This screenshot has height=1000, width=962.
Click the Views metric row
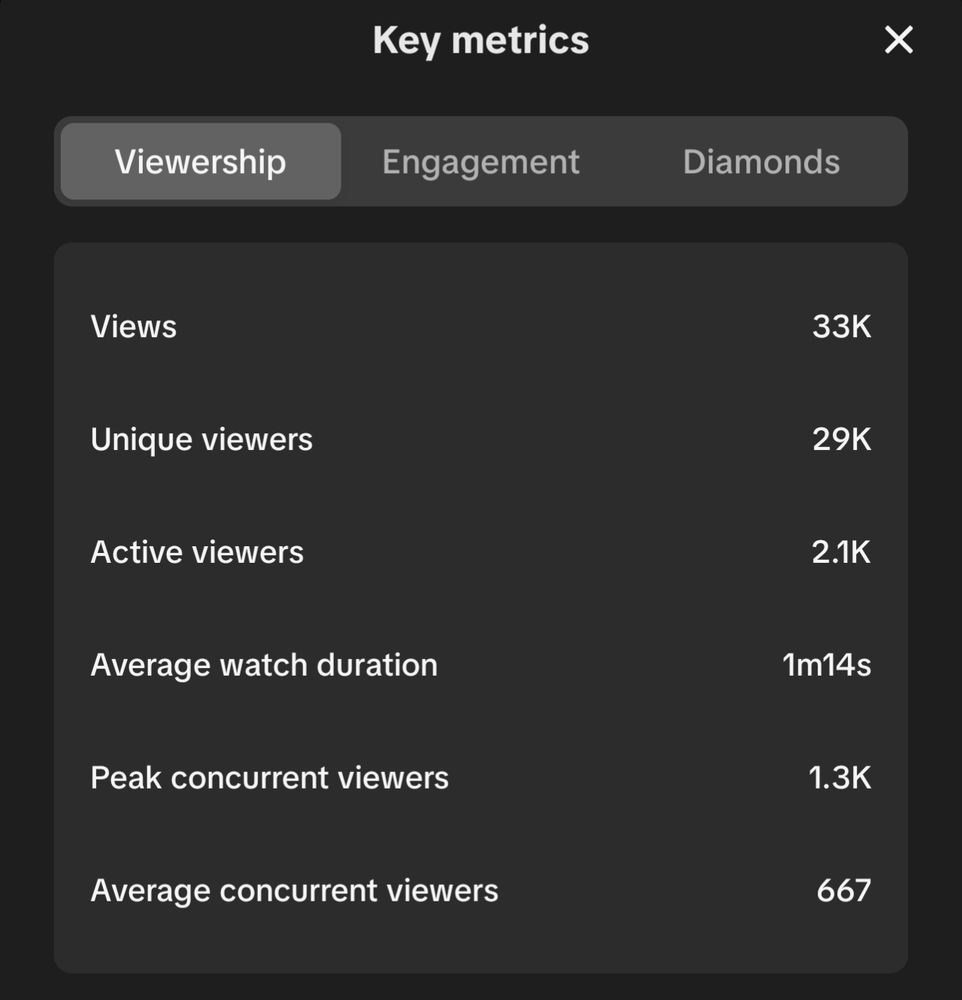pyautogui.click(x=480, y=327)
